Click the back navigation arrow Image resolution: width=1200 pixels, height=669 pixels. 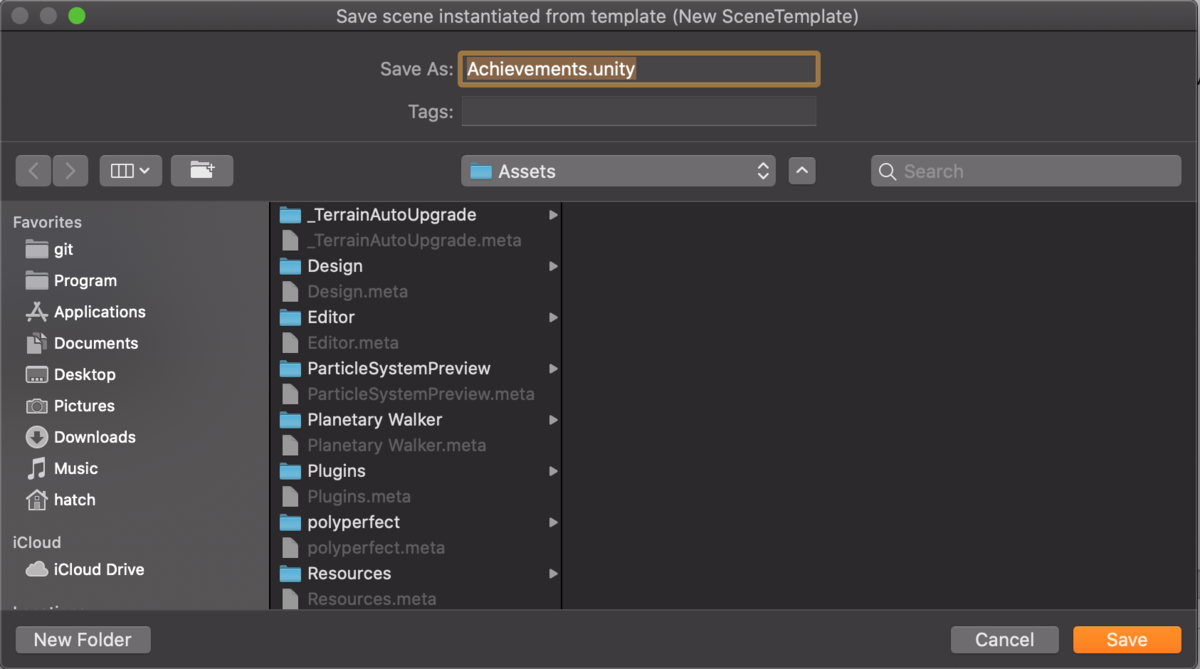33,170
